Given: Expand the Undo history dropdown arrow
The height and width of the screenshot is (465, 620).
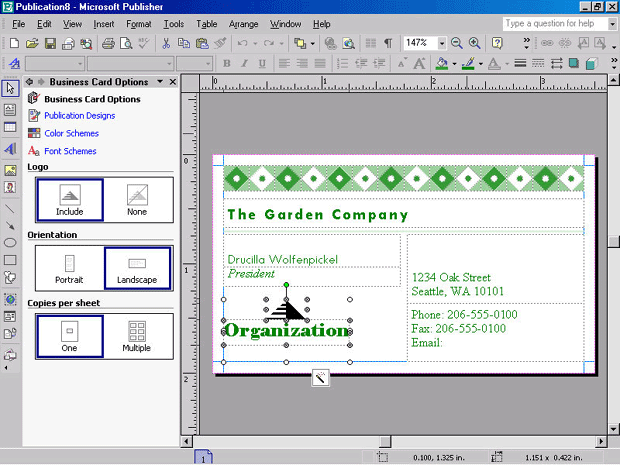Looking at the screenshot, I should (x=255, y=43).
